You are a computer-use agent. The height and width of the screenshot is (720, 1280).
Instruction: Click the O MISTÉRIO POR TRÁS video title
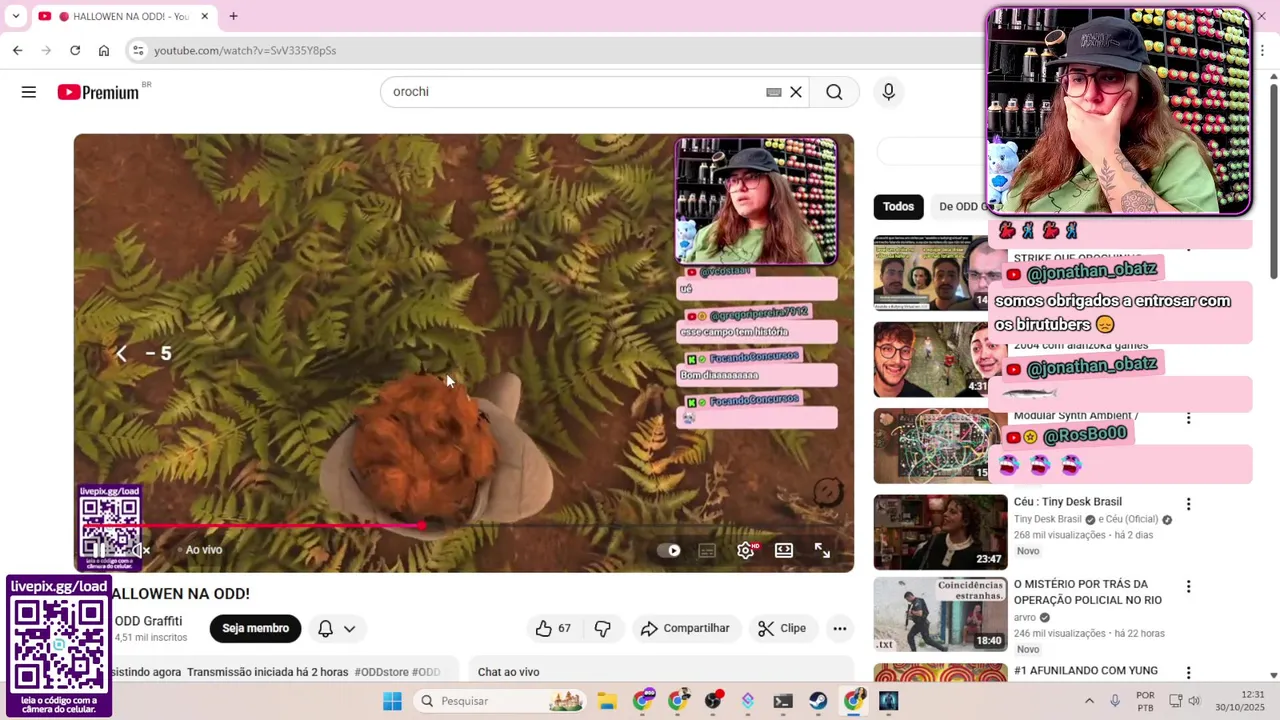pyautogui.click(x=1088, y=592)
